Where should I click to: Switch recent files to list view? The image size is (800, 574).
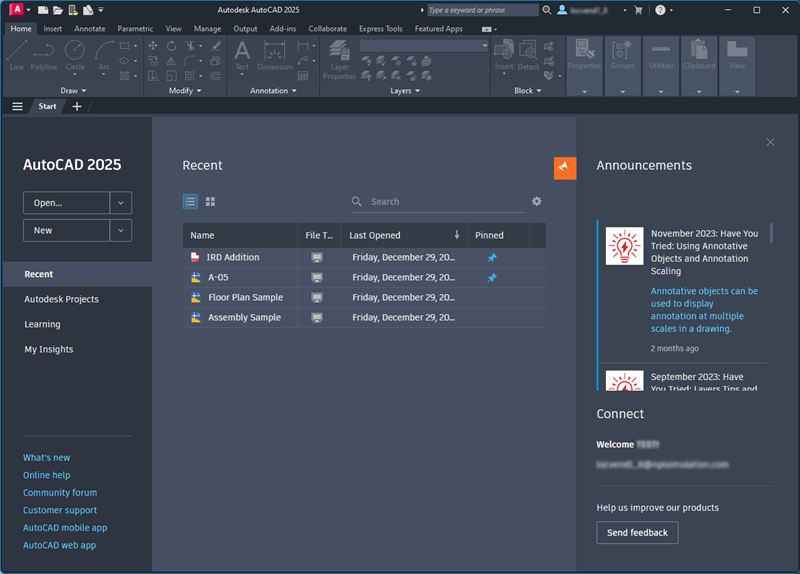190,202
